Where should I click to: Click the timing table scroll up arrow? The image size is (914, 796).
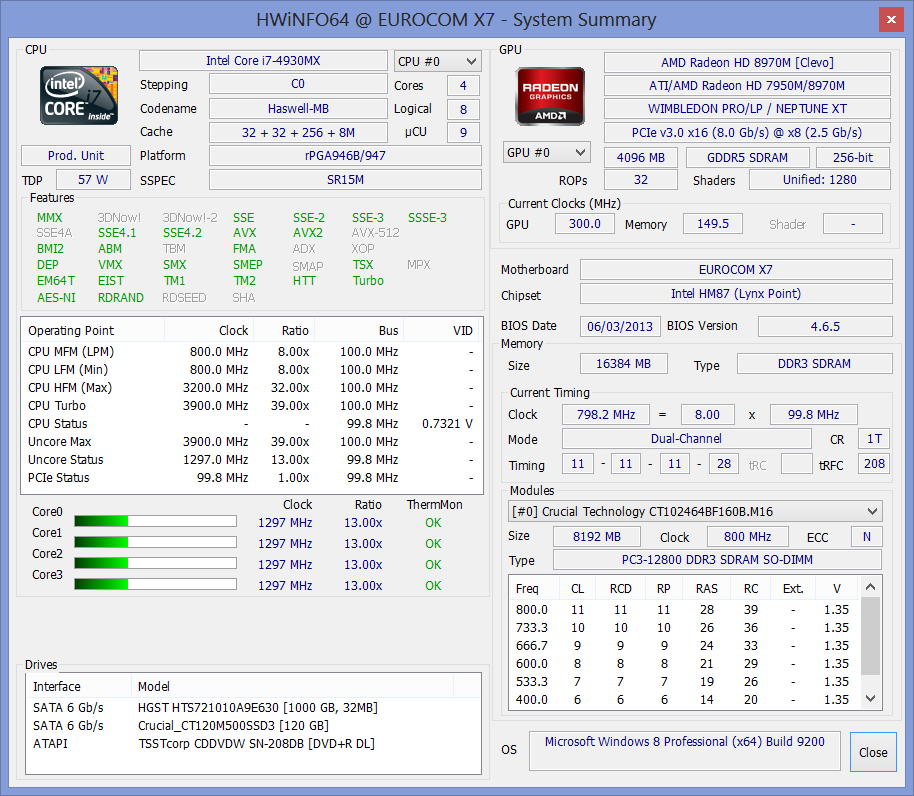(x=870, y=587)
